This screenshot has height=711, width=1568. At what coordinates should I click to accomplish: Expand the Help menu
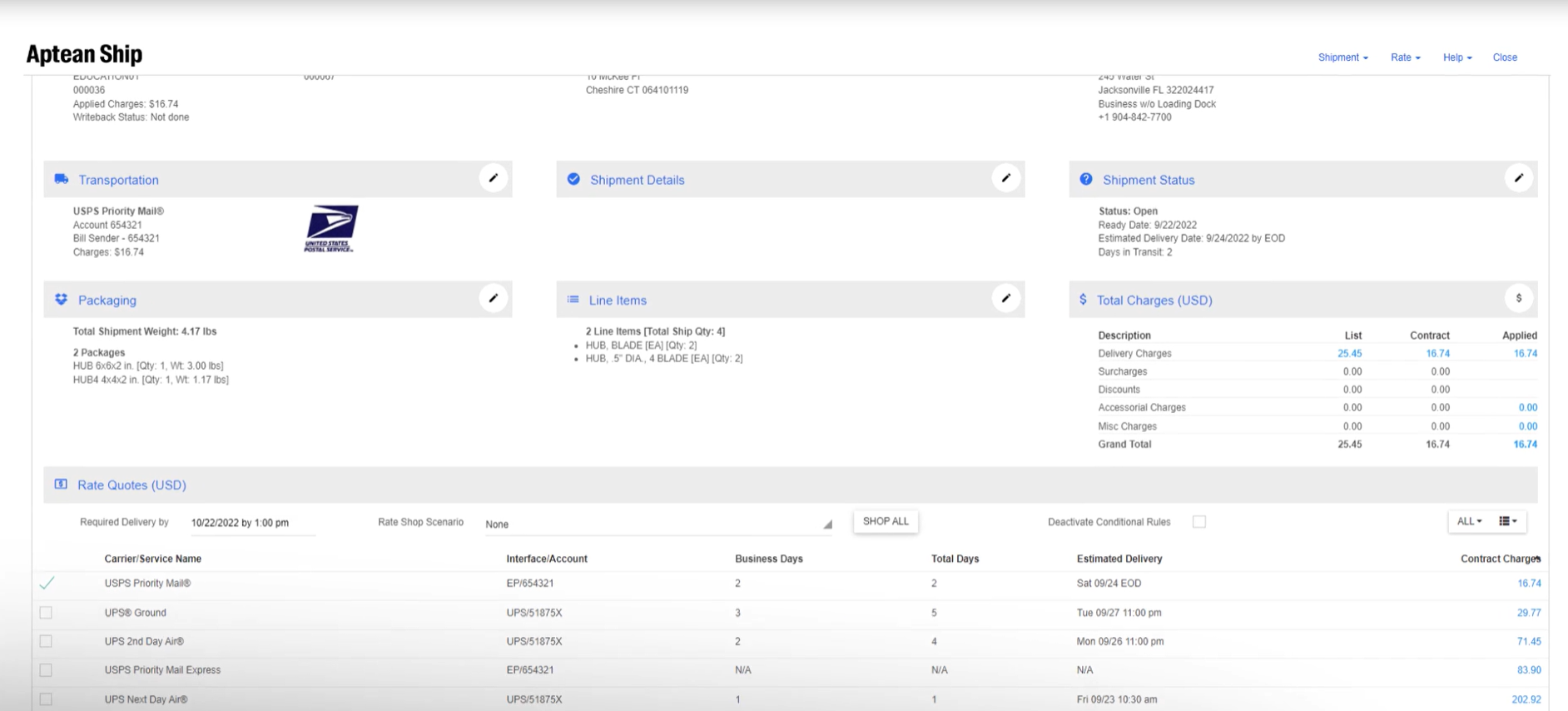coord(1456,57)
